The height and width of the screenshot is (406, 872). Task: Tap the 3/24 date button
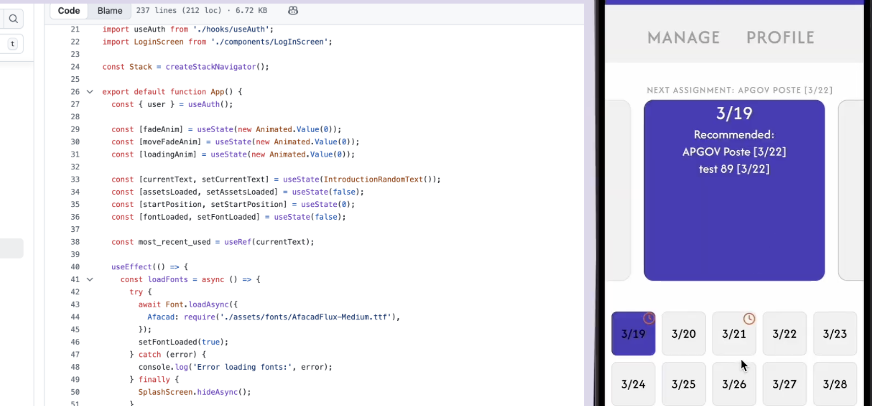[633, 384]
